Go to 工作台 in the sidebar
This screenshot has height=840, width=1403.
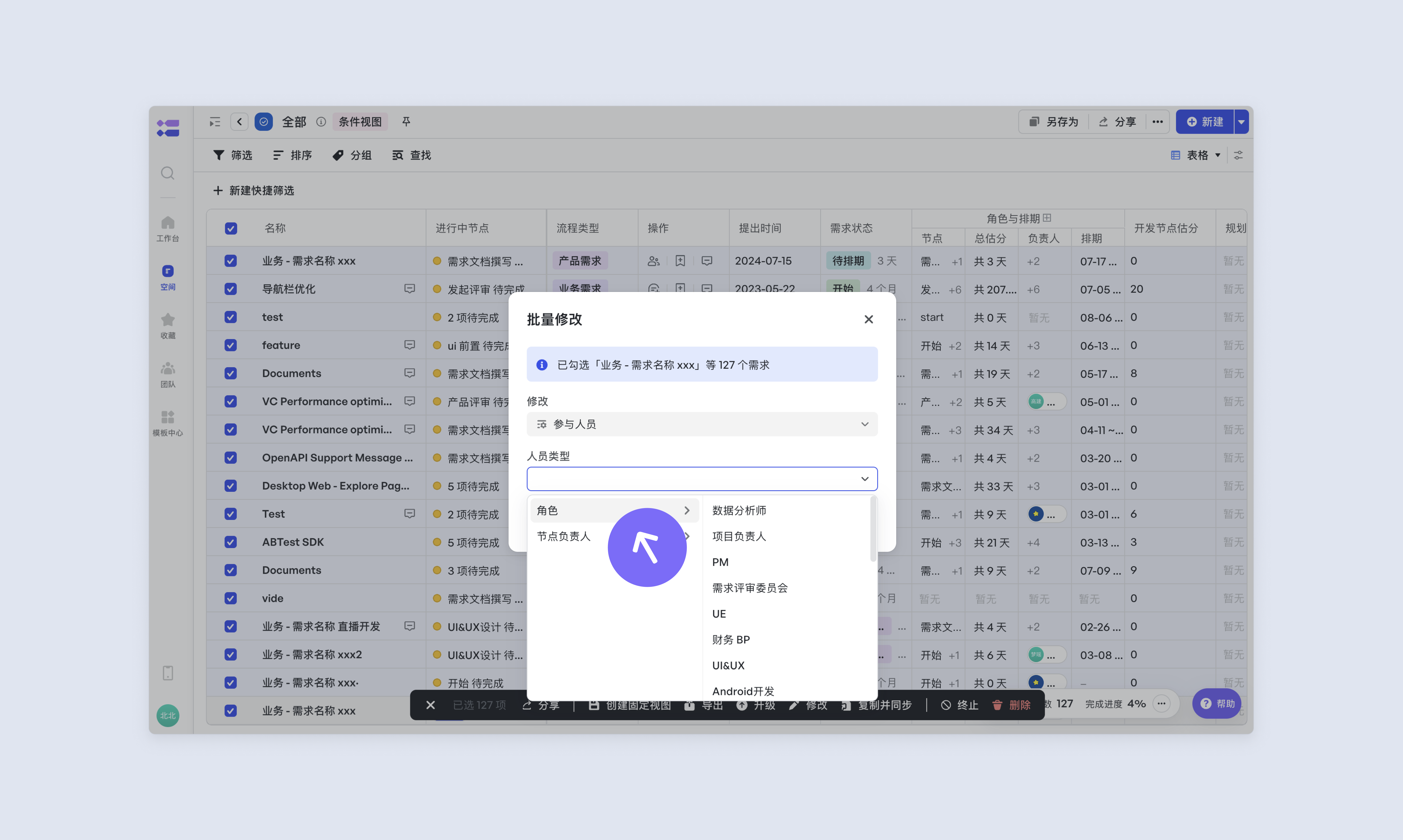pyautogui.click(x=168, y=229)
